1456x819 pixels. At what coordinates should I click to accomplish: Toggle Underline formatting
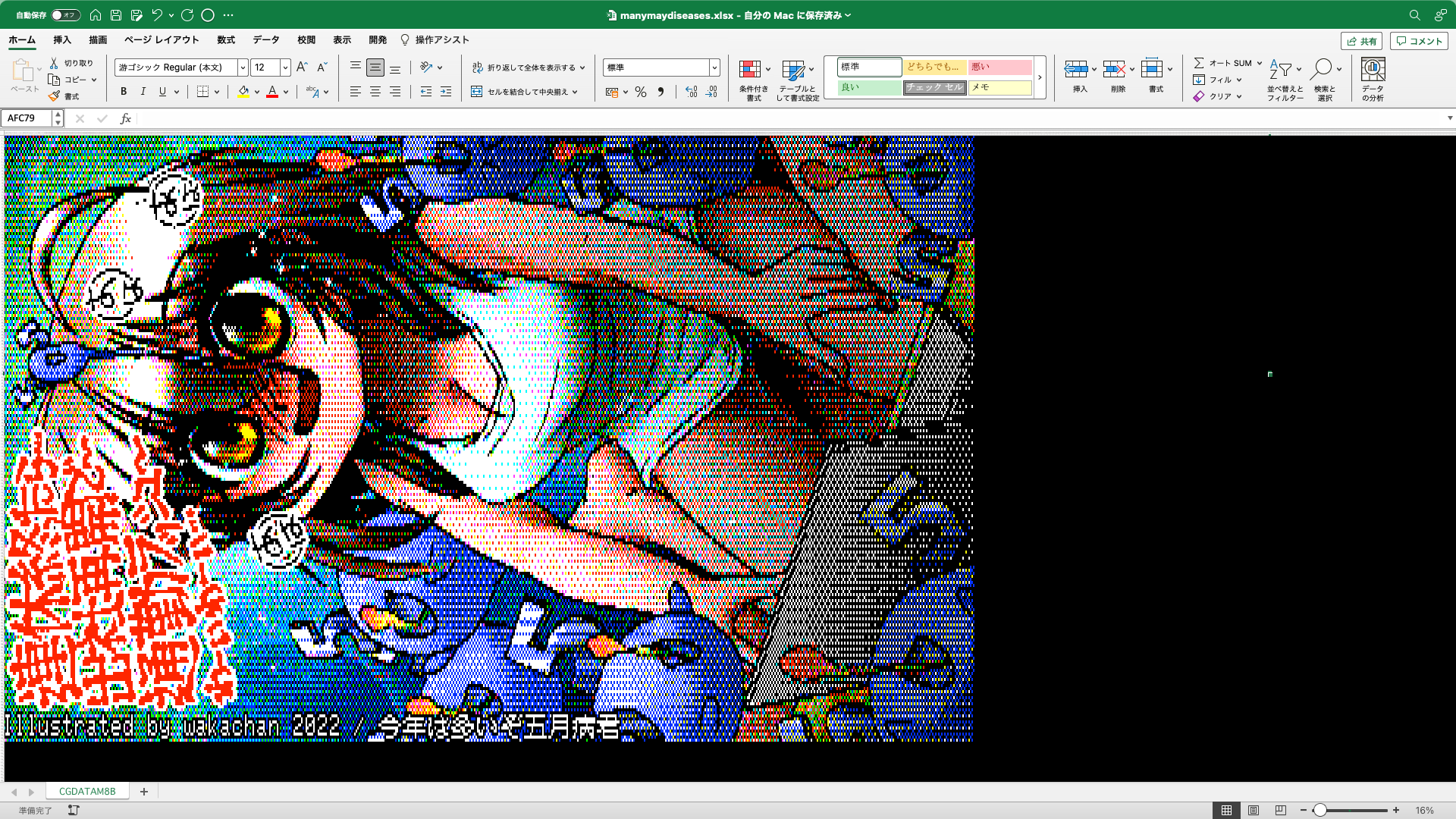[x=162, y=92]
